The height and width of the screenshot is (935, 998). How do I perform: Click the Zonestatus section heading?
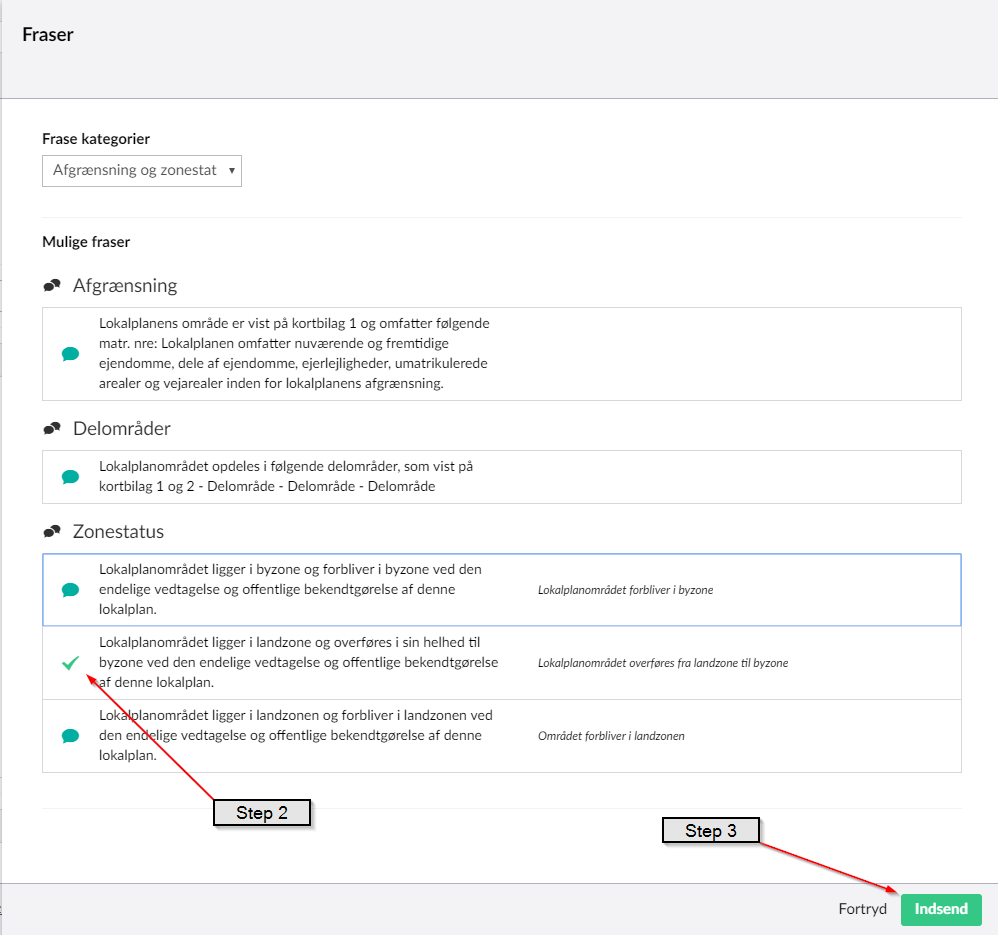tap(118, 531)
